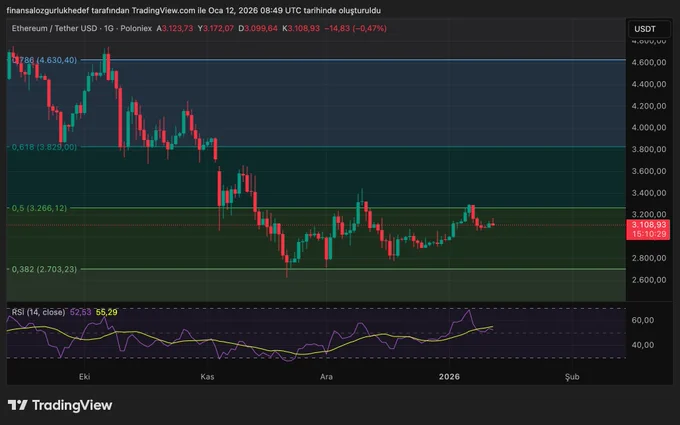Viewport: 680px width, 425px height.
Task: Click the Ara month label on time axis
Action: (x=326, y=376)
